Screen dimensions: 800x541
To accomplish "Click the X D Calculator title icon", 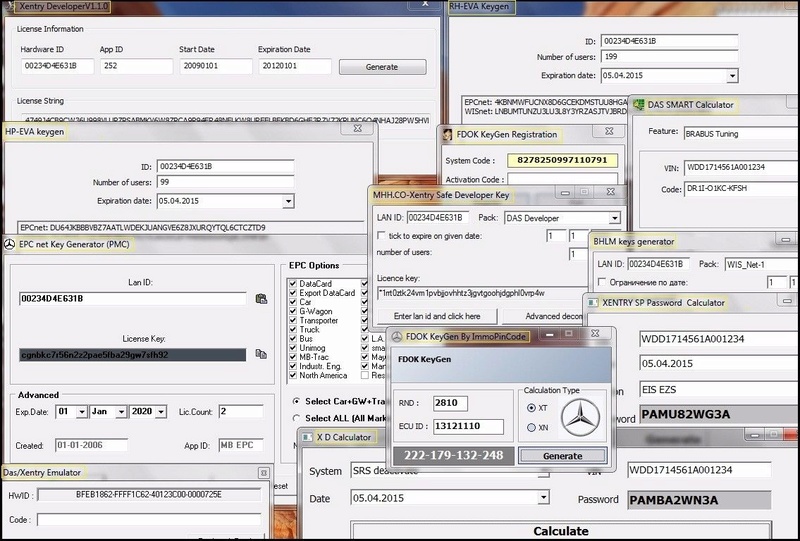I will coord(307,437).
